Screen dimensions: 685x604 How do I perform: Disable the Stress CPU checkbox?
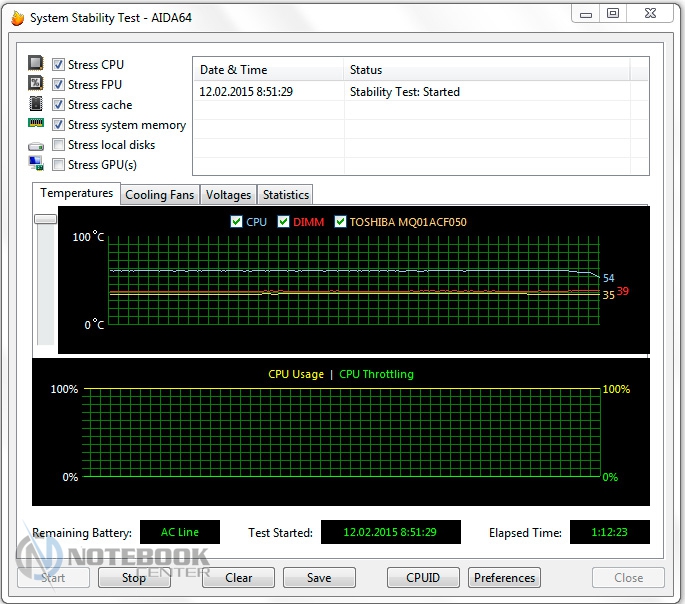(59, 65)
